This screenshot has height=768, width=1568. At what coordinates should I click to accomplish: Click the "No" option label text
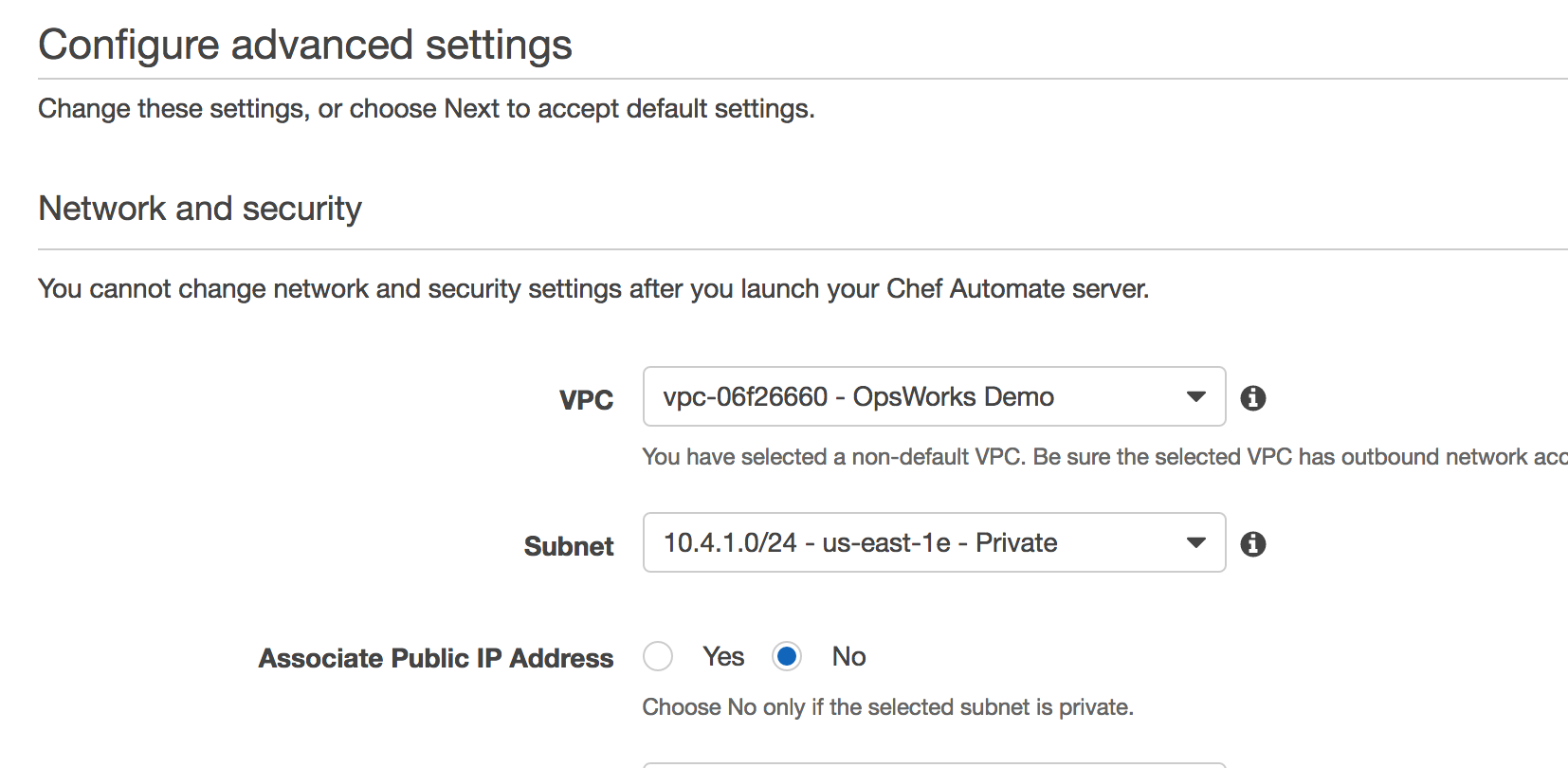click(x=848, y=656)
